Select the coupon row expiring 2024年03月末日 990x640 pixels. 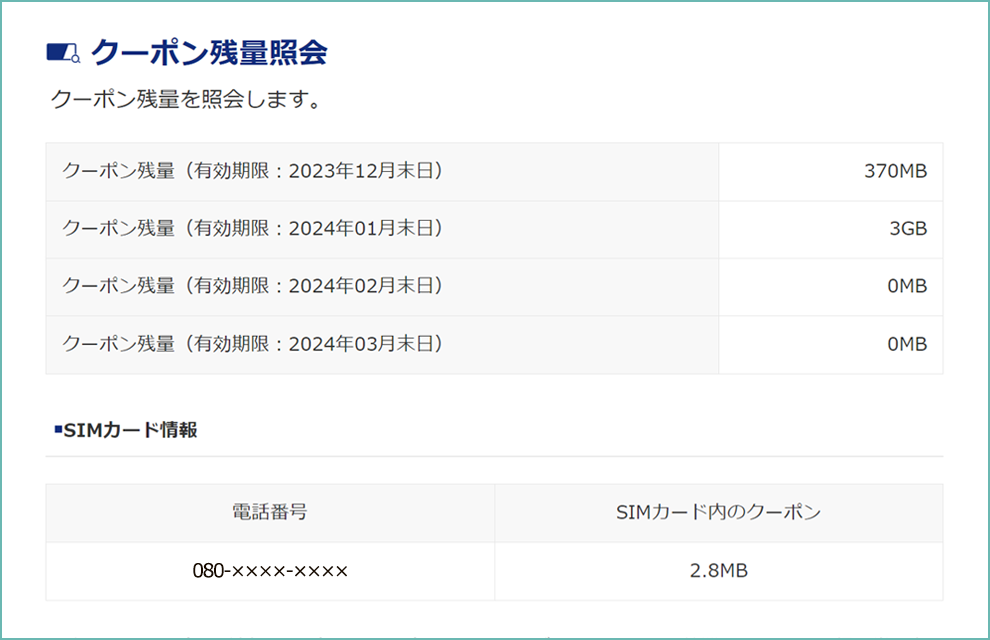(x=494, y=345)
